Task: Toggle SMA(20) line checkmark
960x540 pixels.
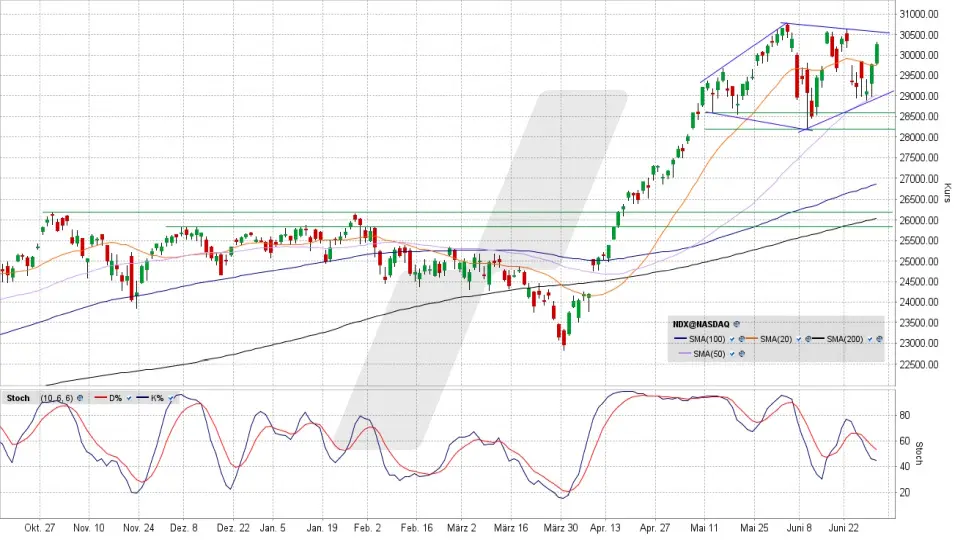Action: click(798, 339)
